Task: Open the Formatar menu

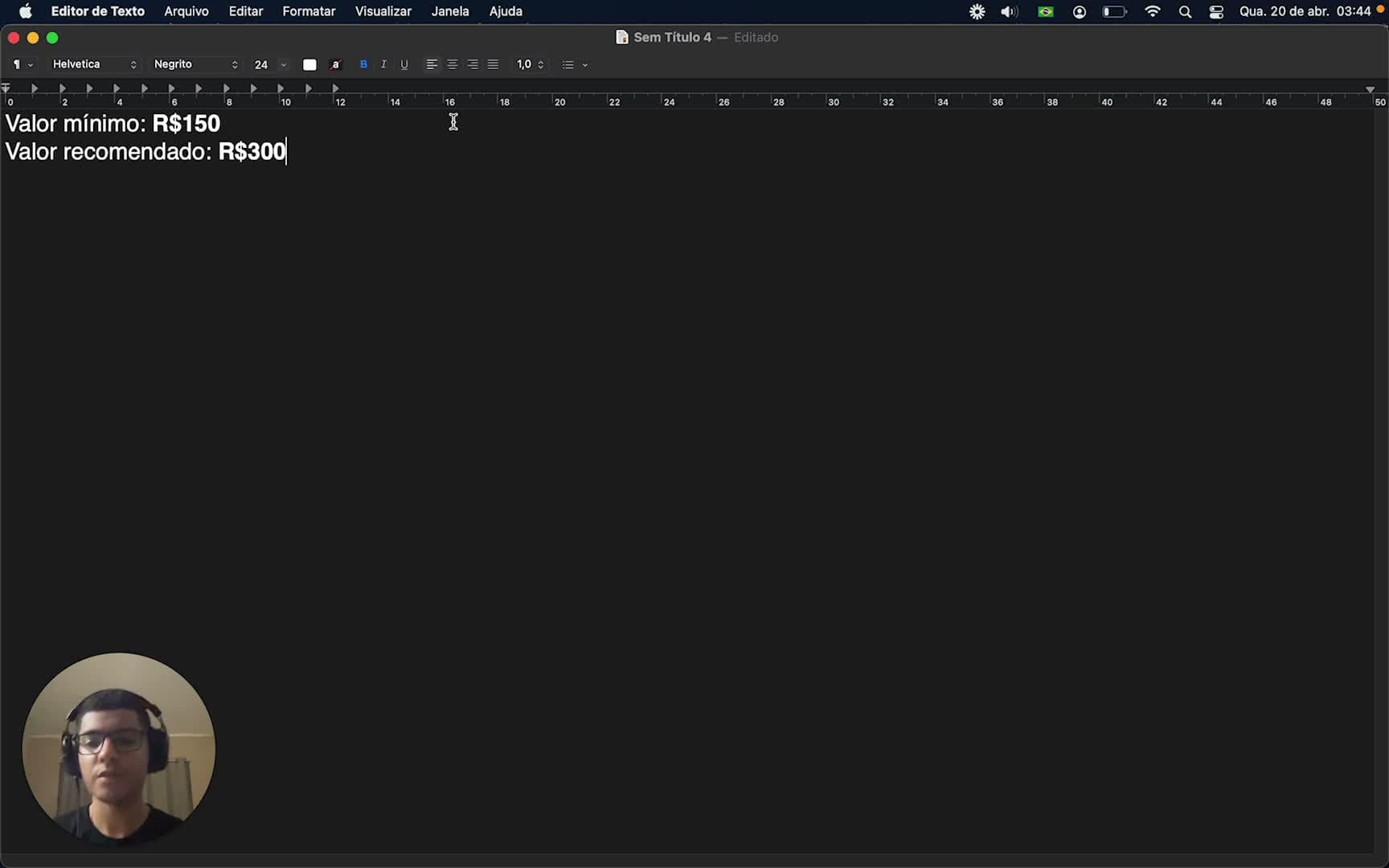Action: point(309,11)
